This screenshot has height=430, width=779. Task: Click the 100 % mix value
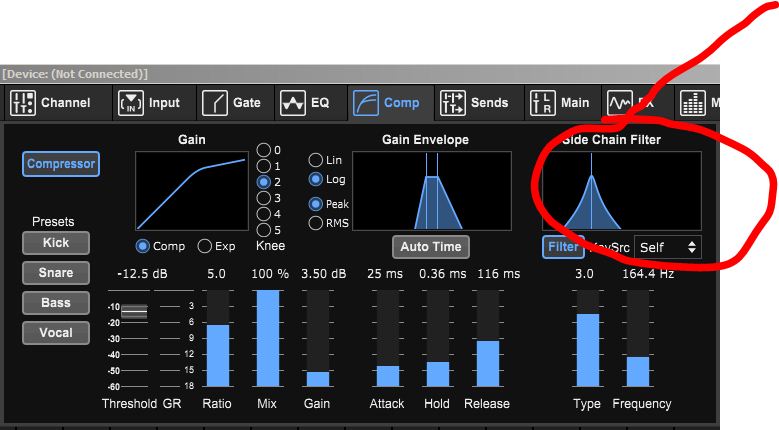pos(270,274)
